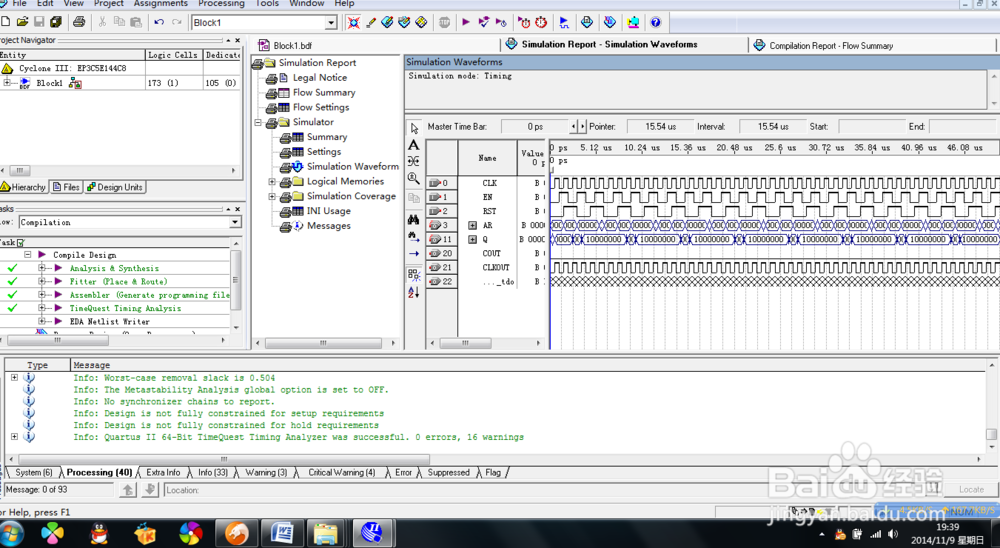Select the waveform Text tool A icon
The image size is (1000, 548).
[x=414, y=145]
